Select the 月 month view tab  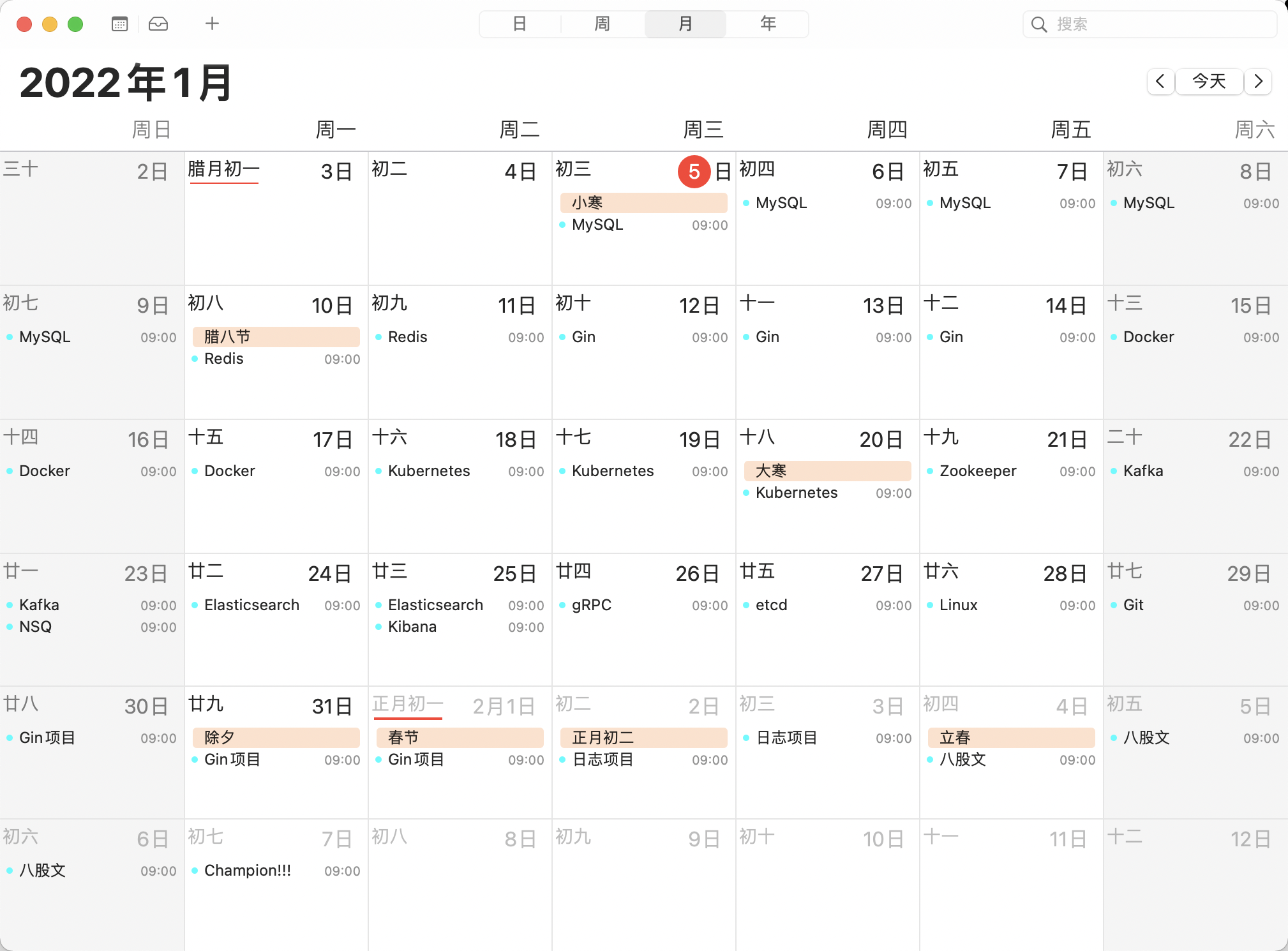tap(685, 24)
